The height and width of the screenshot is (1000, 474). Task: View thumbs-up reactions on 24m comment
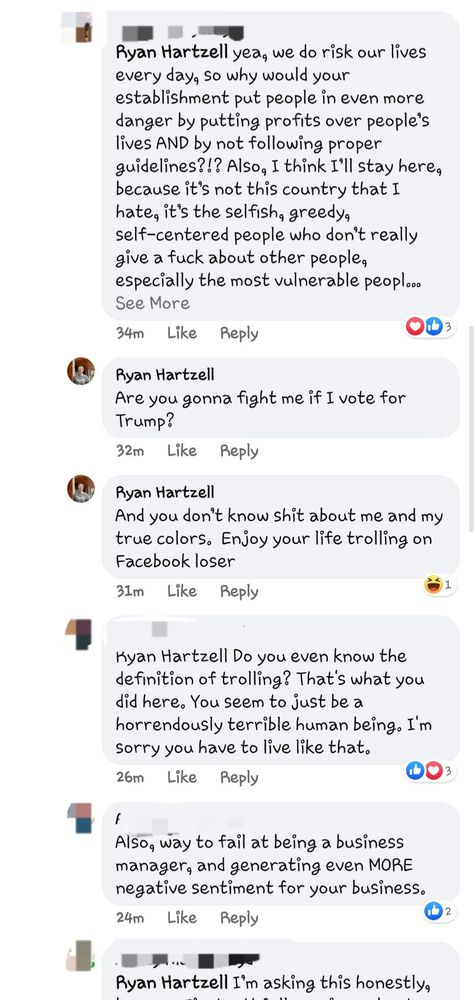click(440, 911)
